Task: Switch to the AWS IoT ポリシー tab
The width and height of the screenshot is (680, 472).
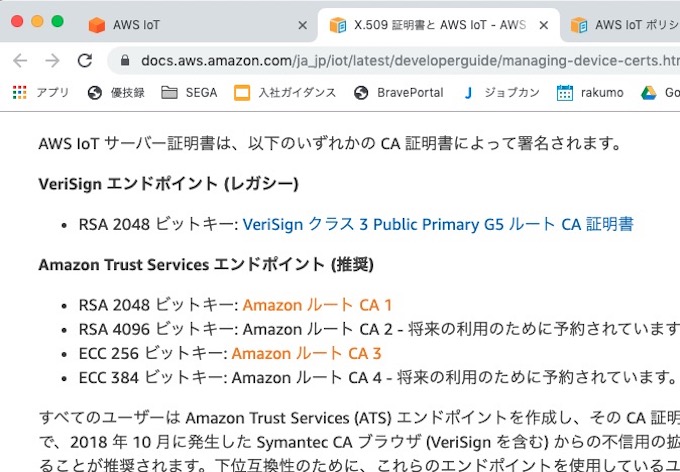Action: pos(624,25)
